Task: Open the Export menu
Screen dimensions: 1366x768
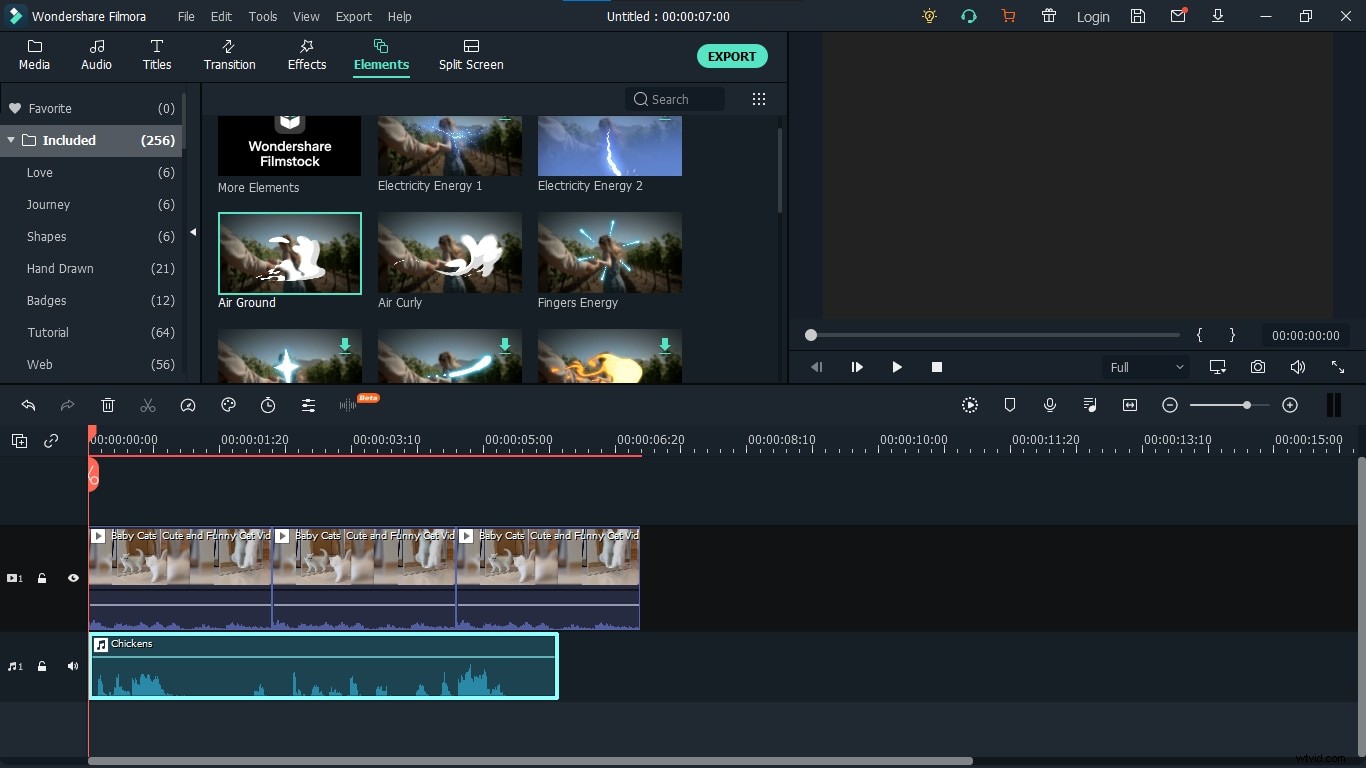Action: (x=353, y=16)
